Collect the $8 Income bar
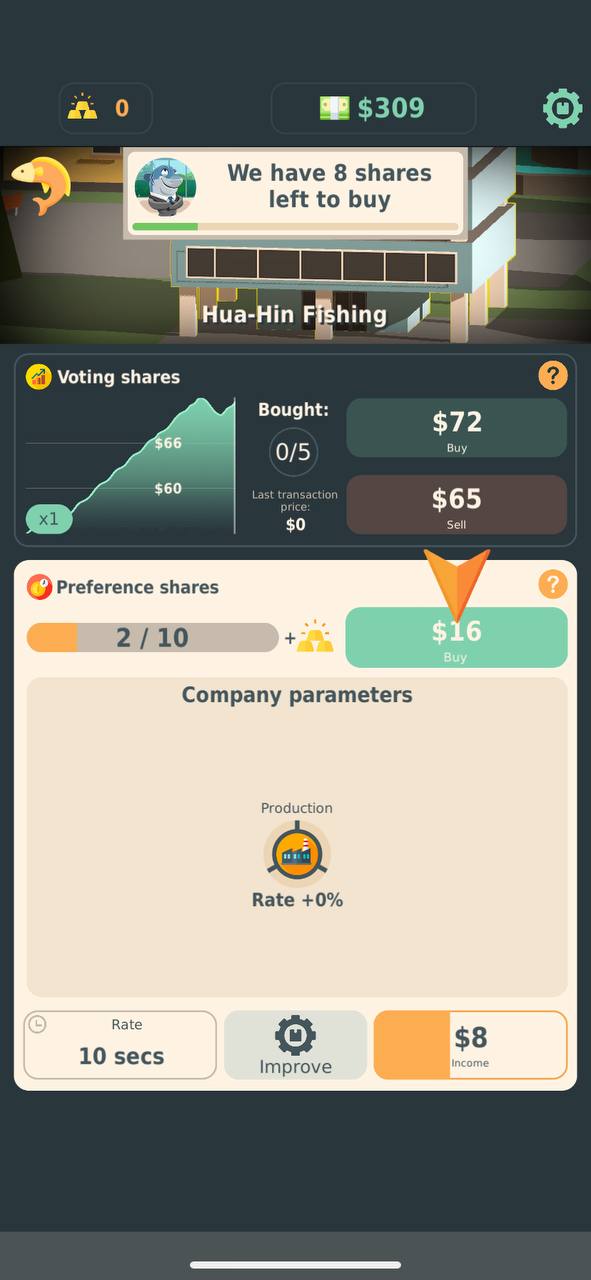This screenshot has width=591, height=1280. (470, 1045)
